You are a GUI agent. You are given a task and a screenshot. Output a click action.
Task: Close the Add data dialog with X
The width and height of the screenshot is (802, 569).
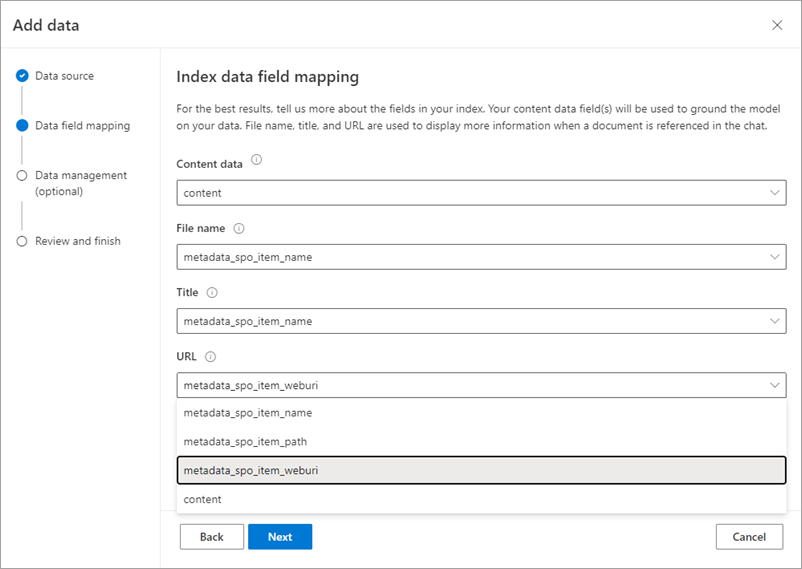pyautogui.click(x=777, y=25)
